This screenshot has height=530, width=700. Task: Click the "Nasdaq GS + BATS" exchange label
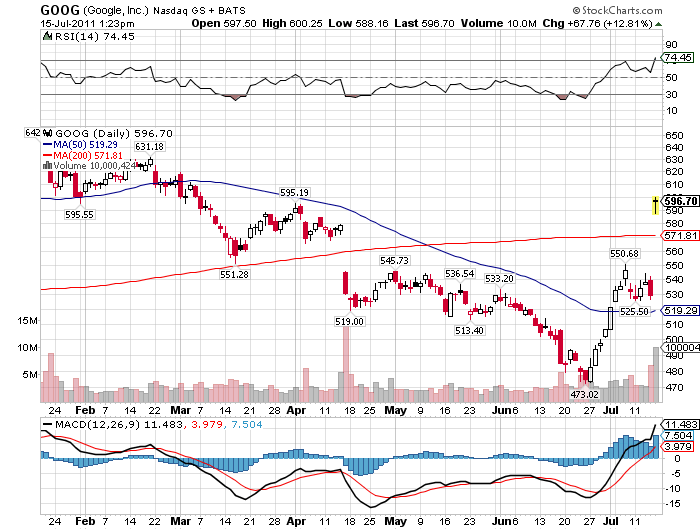pyautogui.click(x=199, y=10)
